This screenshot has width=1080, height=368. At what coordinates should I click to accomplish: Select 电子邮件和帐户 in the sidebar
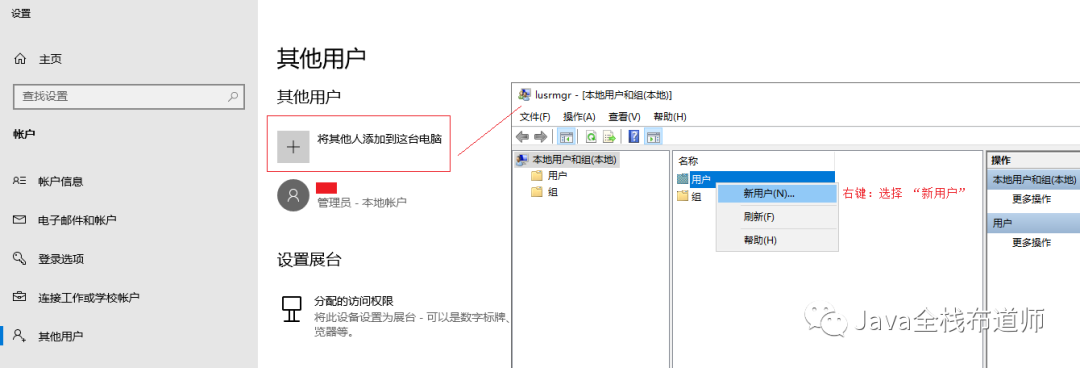(65, 220)
